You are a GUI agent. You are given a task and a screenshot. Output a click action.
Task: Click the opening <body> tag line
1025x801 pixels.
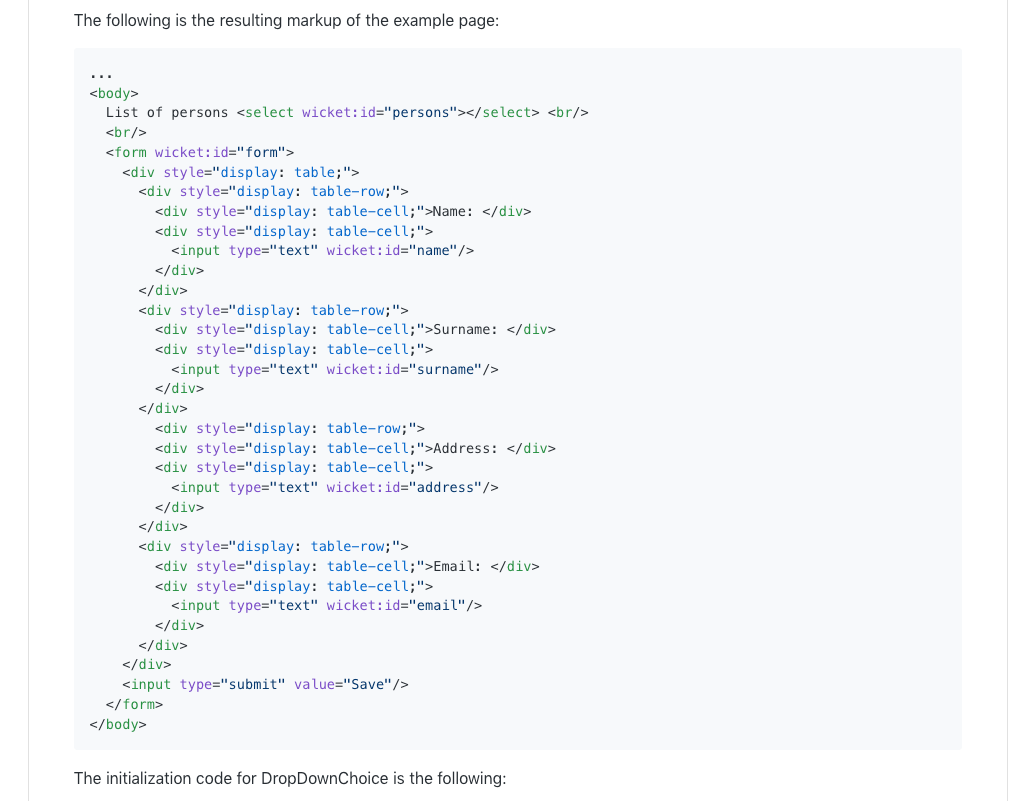point(114,94)
